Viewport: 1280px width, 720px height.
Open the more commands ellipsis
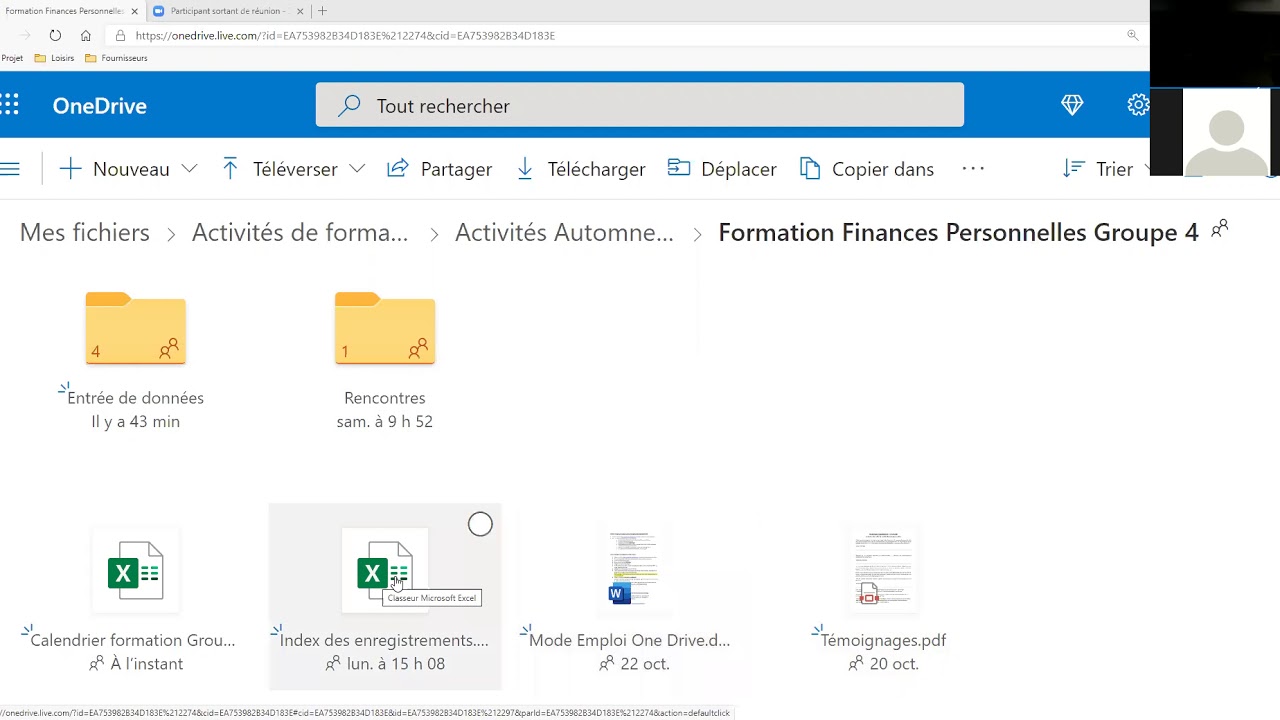(x=973, y=169)
